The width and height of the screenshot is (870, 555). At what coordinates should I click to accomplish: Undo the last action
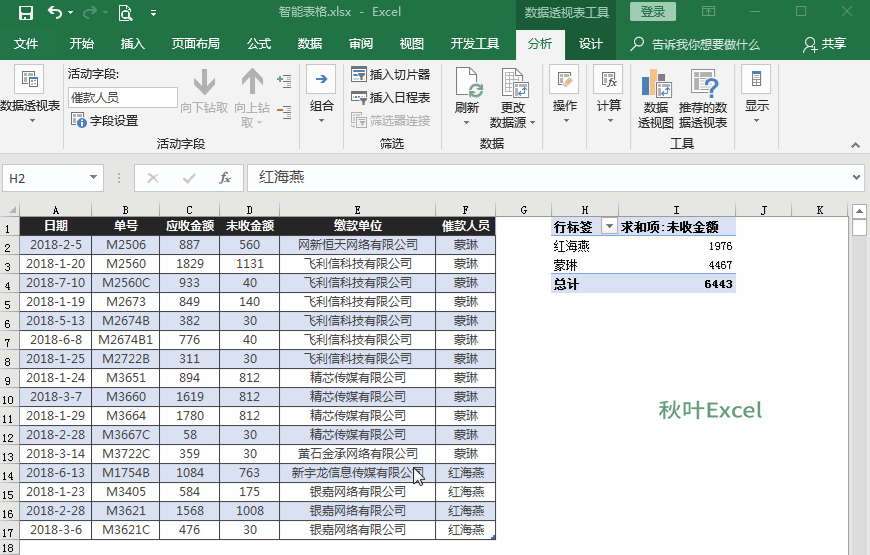pos(55,12)
